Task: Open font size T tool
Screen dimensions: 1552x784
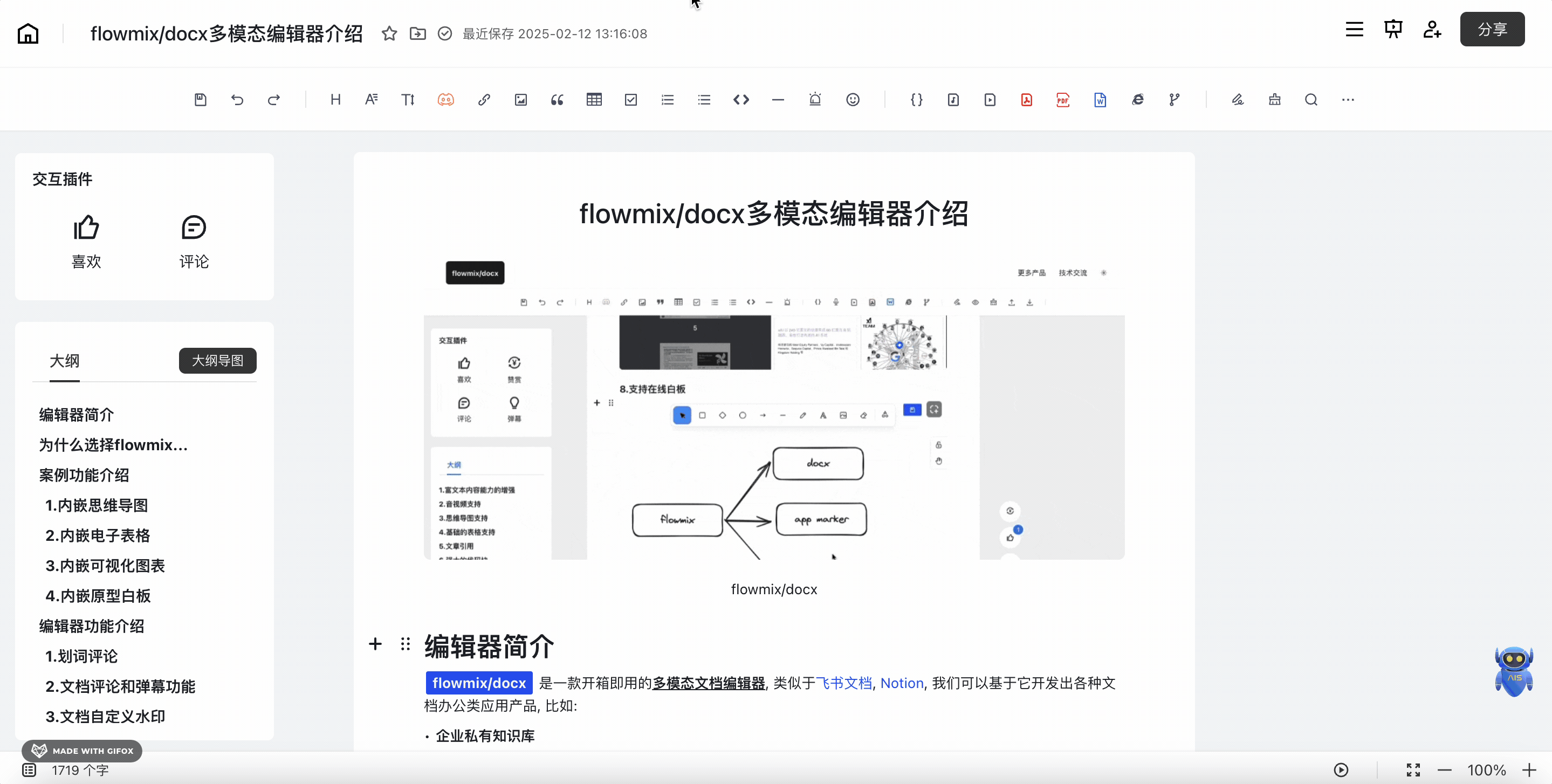Action: [x=408, y=99]
